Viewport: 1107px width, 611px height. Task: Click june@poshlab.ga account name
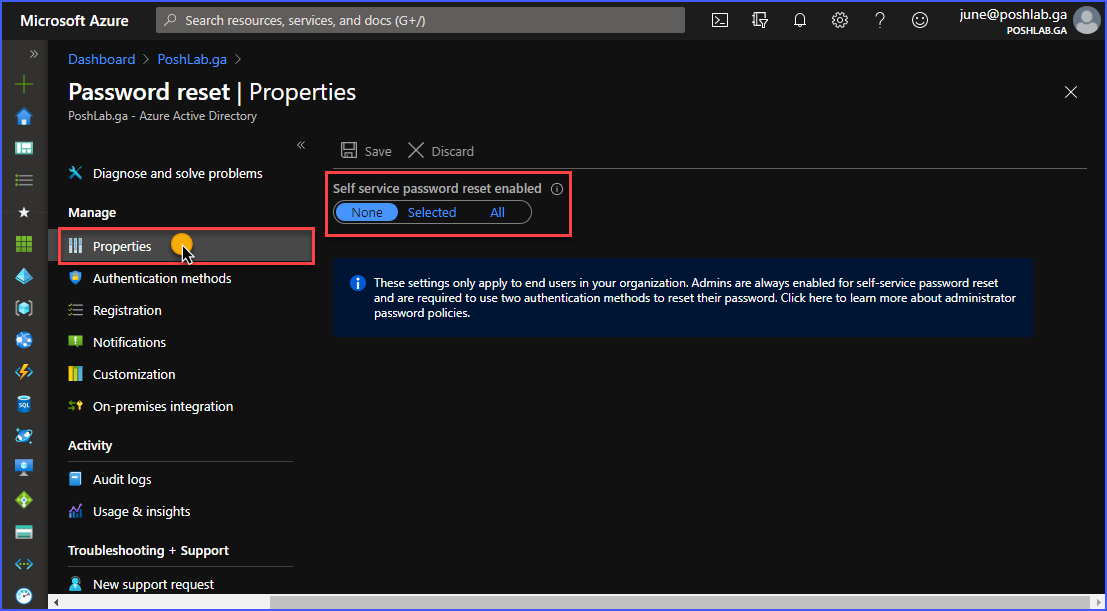pos(1013,15)
